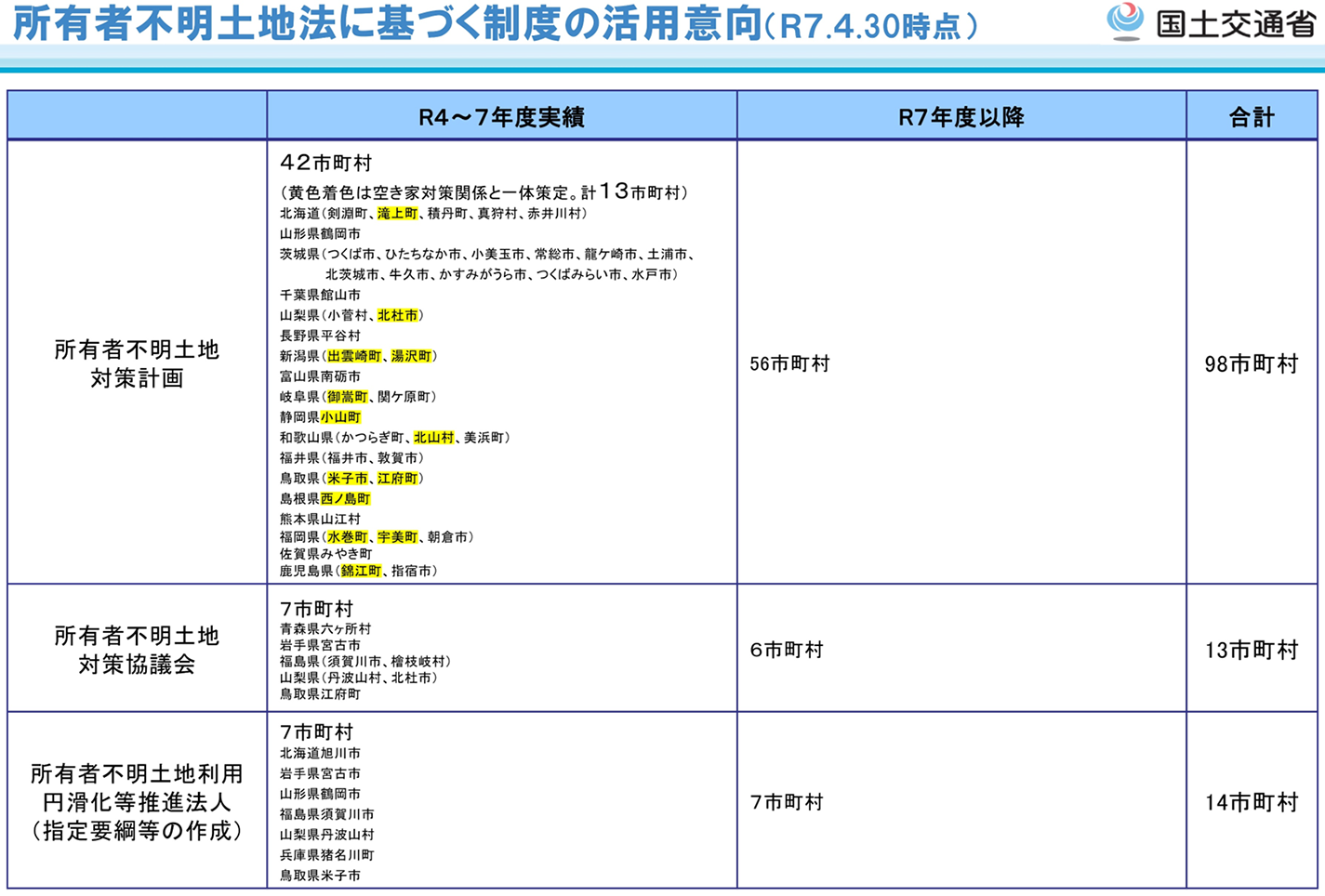This screenshot has height=896, width=1325.
Task: Click the 所有者不明土地対策計画 row label
Action: [137, 363]
